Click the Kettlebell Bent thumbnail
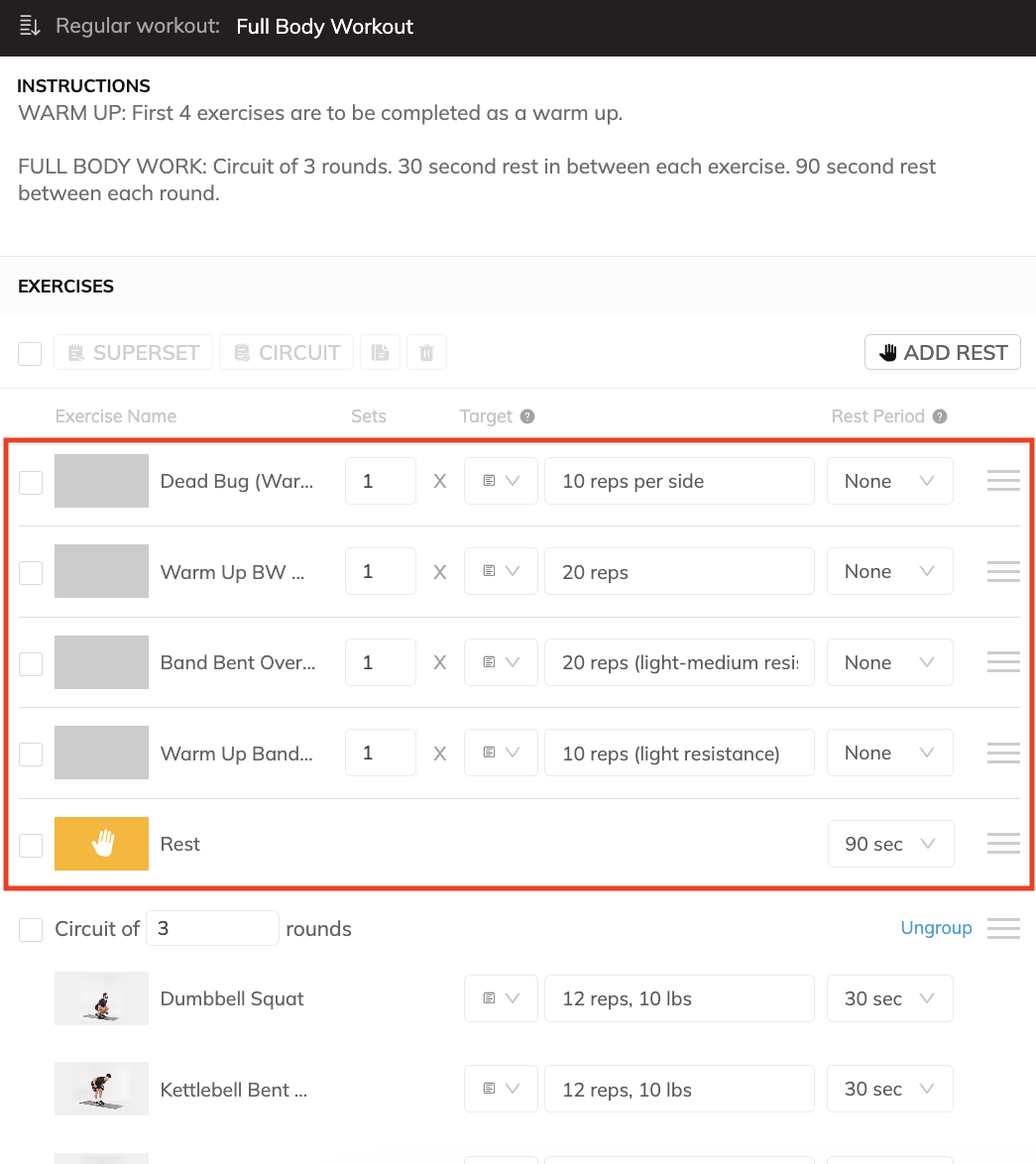The image size is (1036, 1164). [x=102, y=1089]
